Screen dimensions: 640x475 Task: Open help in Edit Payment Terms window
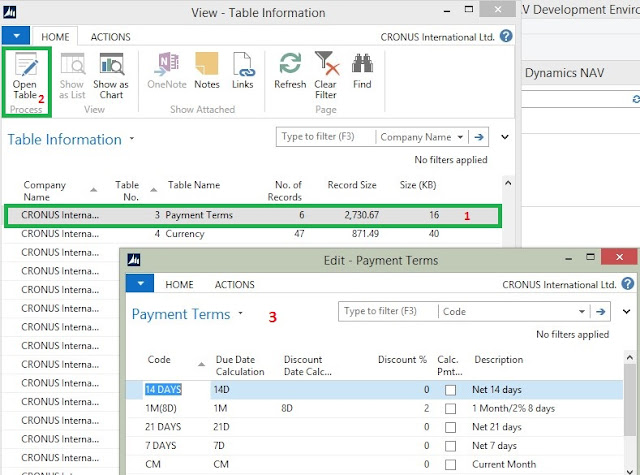pos(628,284)
